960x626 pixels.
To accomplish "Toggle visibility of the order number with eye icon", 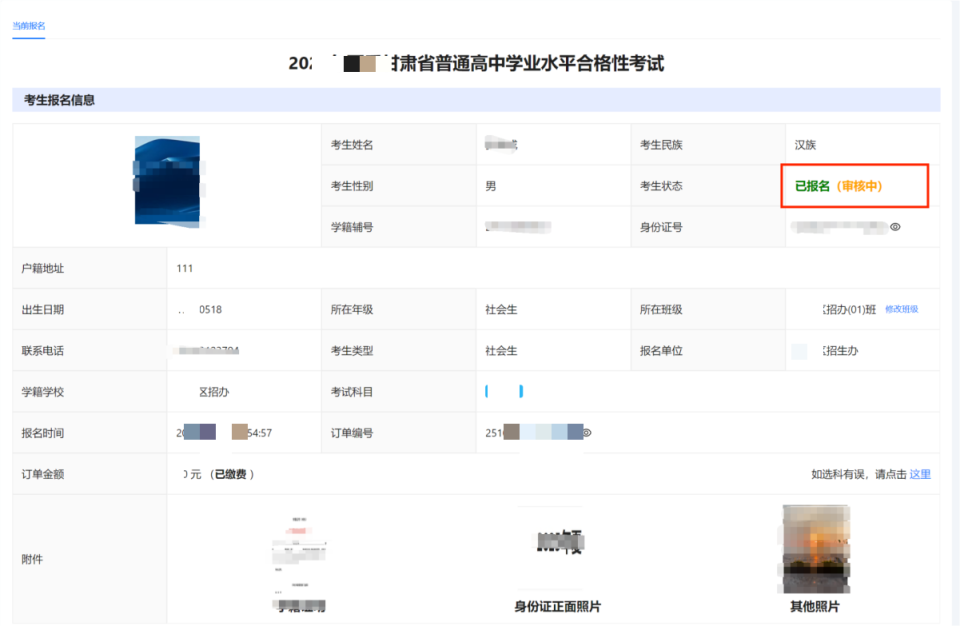I will [x=586, y=432].
